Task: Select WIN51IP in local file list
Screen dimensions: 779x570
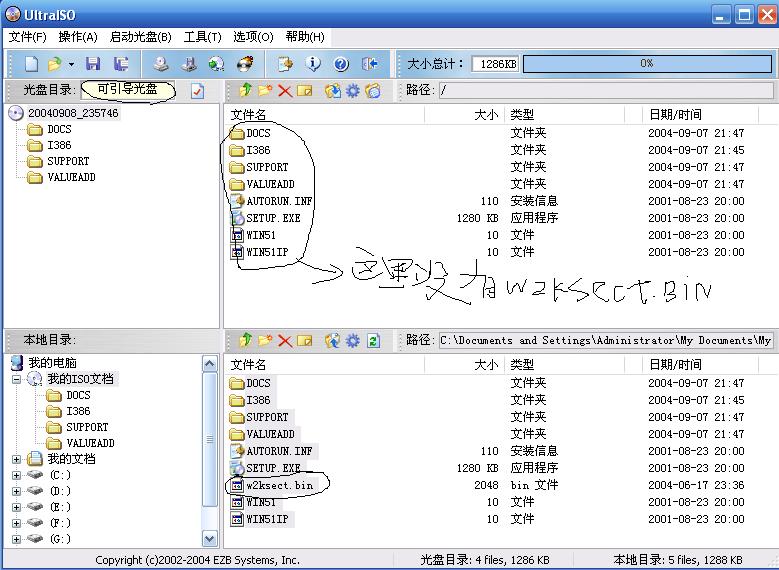Action: [x=267, y=519]
